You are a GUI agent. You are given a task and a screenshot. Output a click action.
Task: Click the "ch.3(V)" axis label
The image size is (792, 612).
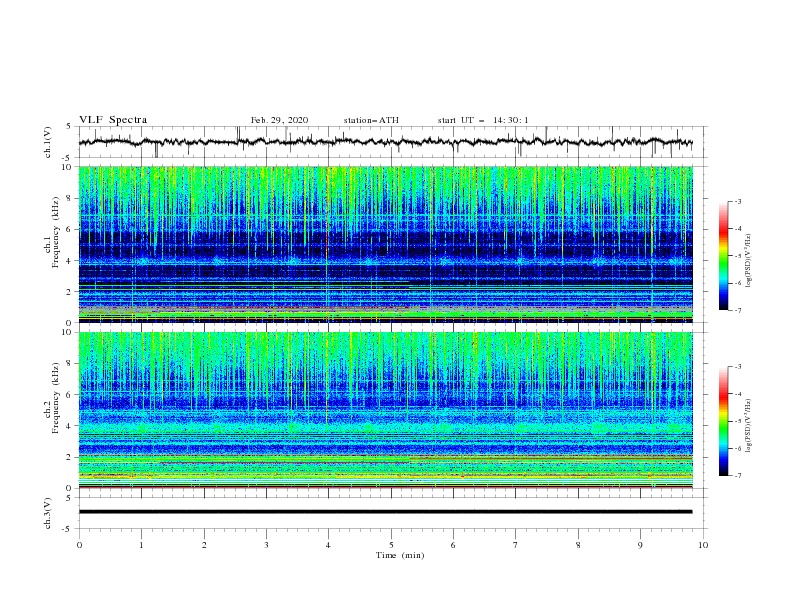click(x=48, y=513)
